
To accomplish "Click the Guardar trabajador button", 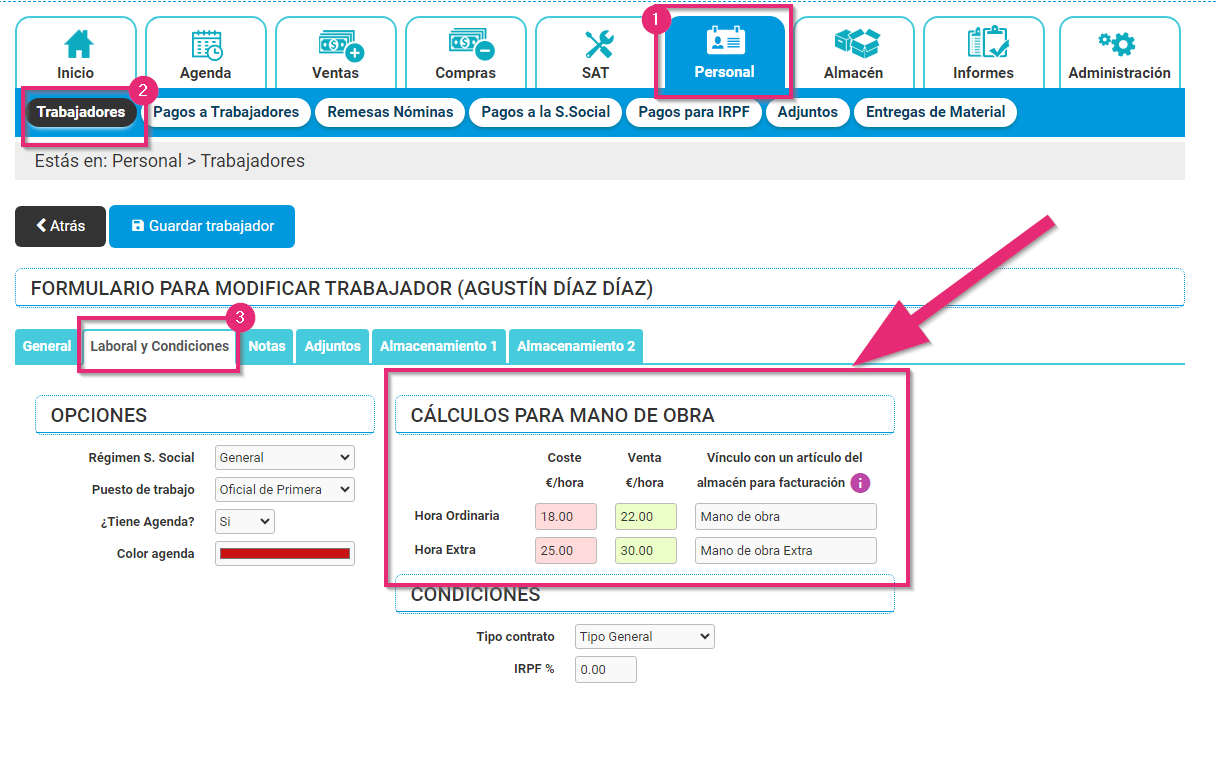I will click(x=202, y=226).
